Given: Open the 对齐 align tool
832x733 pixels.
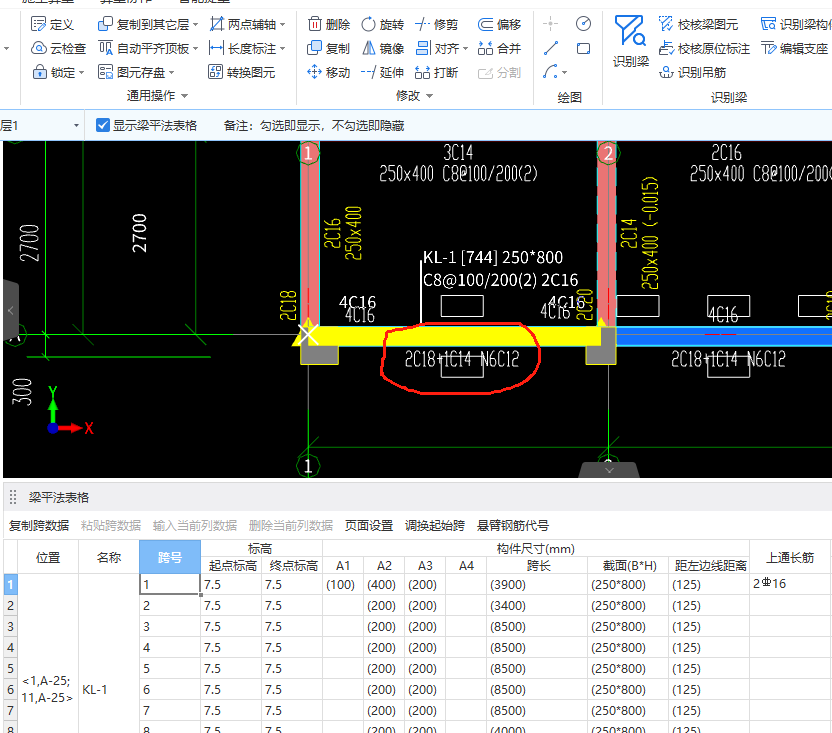Looking at the screenshot, I should [438, 48].
